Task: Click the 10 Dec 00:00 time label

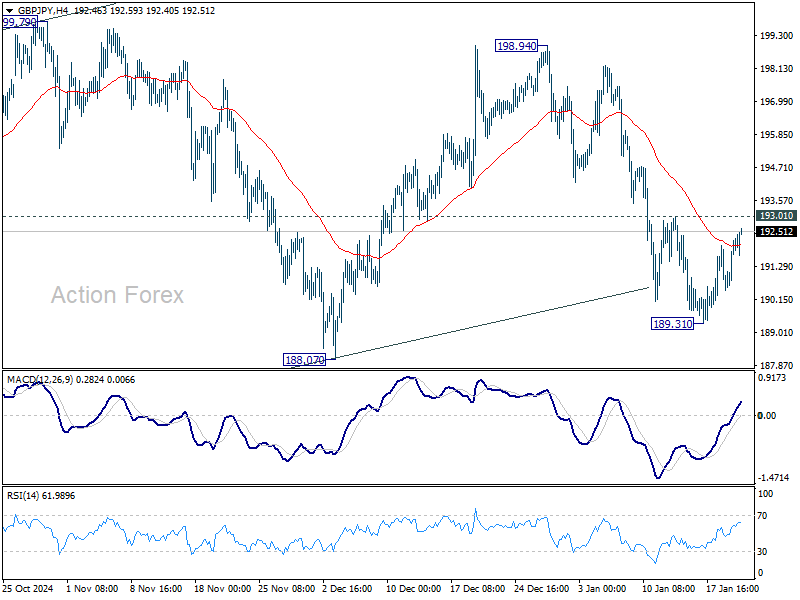Action: 413,588
